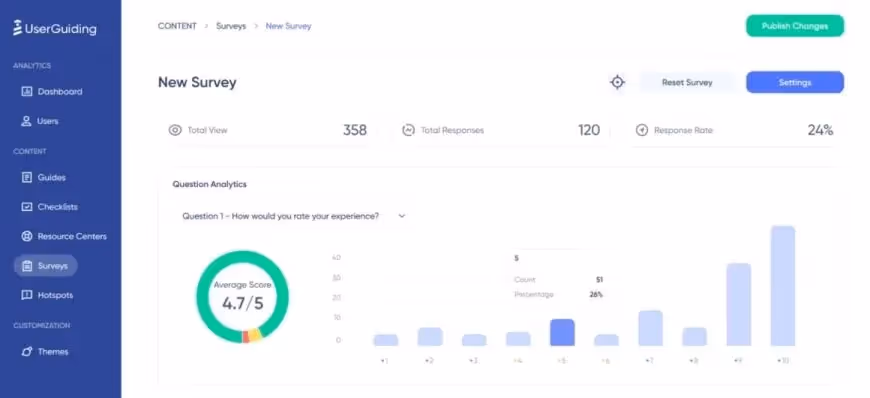Open Resource Centers in the sidebar
870x398 pixels.
point(64,236)
